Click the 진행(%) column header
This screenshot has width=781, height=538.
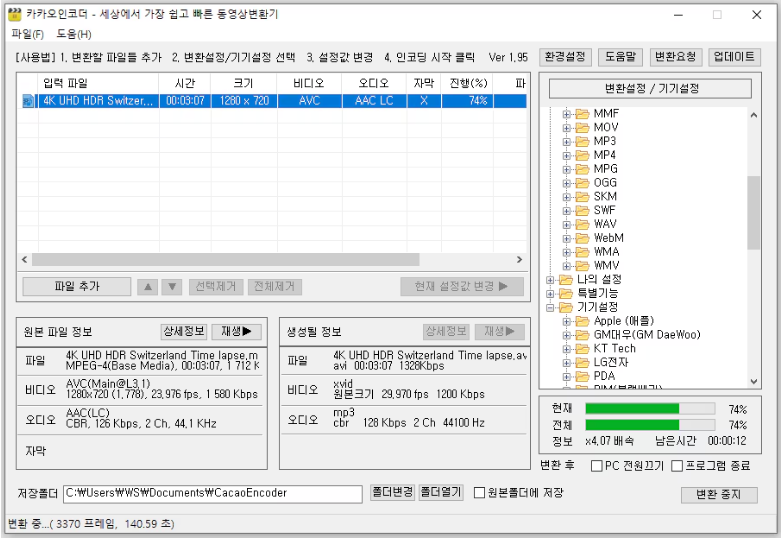[467, 83]
